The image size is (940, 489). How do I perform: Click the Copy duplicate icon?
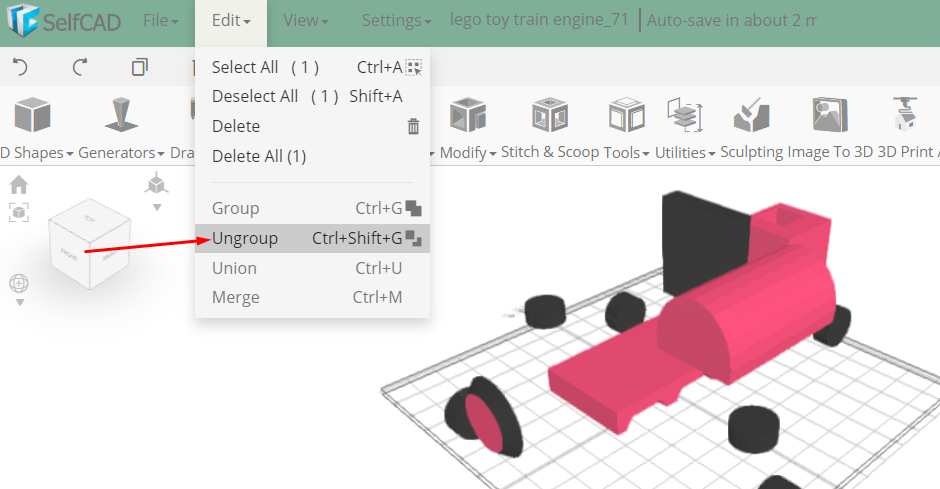click(x=140, y=67)
